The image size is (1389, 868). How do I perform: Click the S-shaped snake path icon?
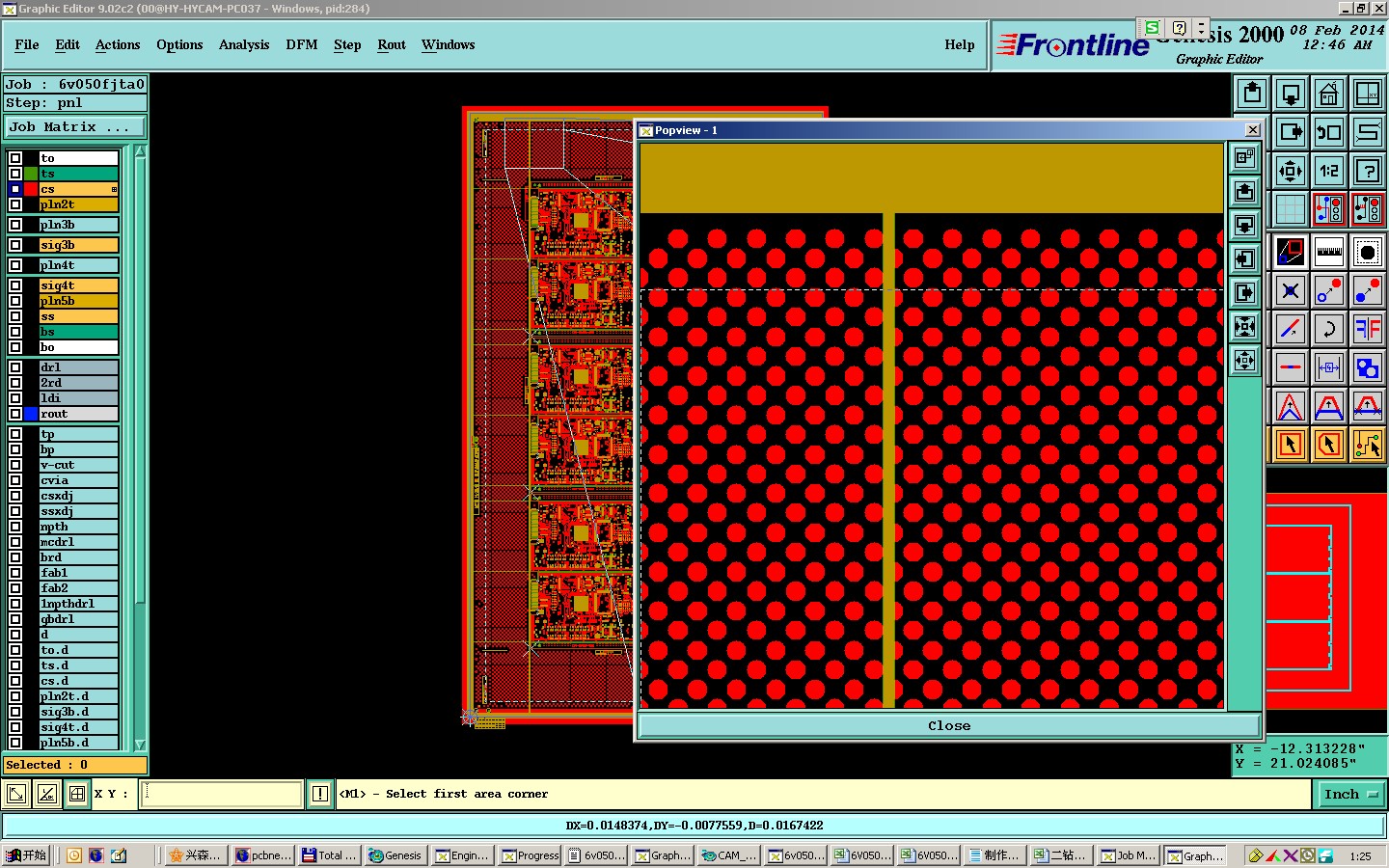pyautogui.click(x=1368, y=132)
